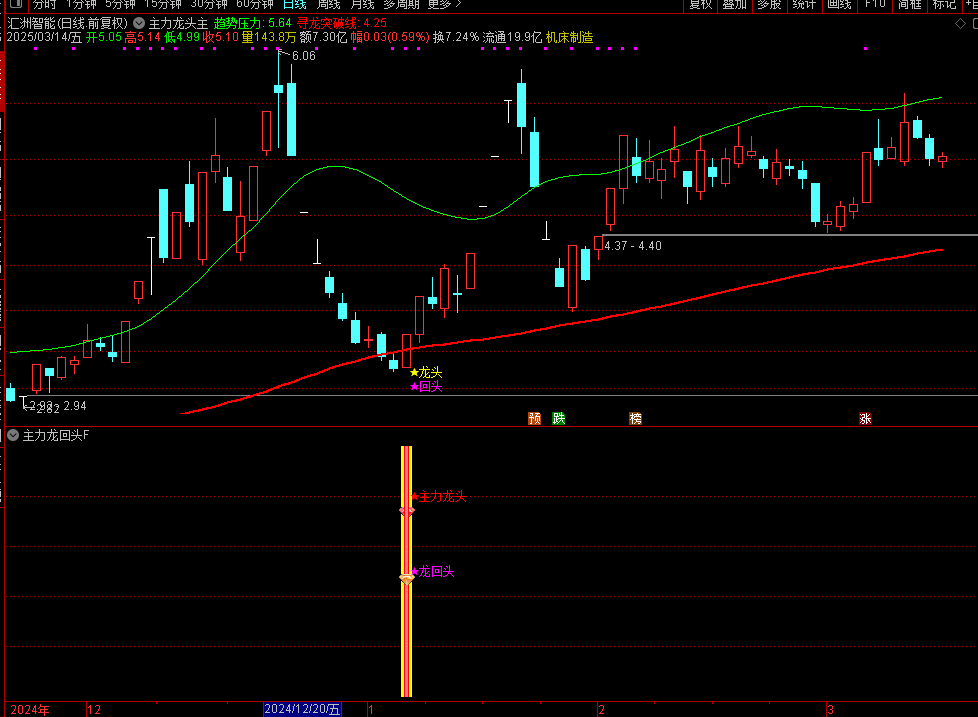Image resolution: width=978 pixels, height=717 pixels.
Task: Click the 龙回头 diamond marker in the indicator panel
Action: pyautogui.click(x=406, y=578)
